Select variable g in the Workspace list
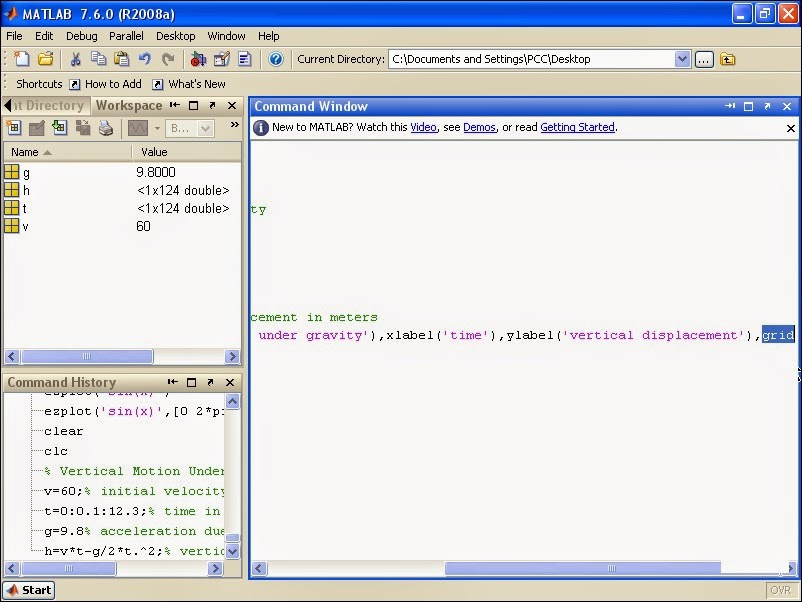 coord(26,173)
